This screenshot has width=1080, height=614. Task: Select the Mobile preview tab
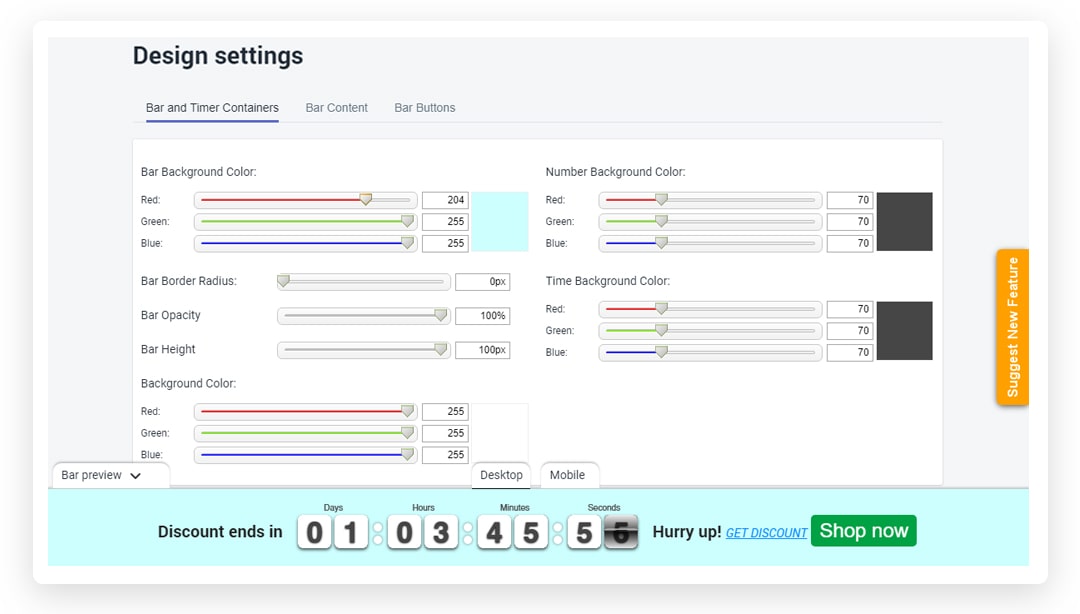pyautogui.click(x=568, y=475)
